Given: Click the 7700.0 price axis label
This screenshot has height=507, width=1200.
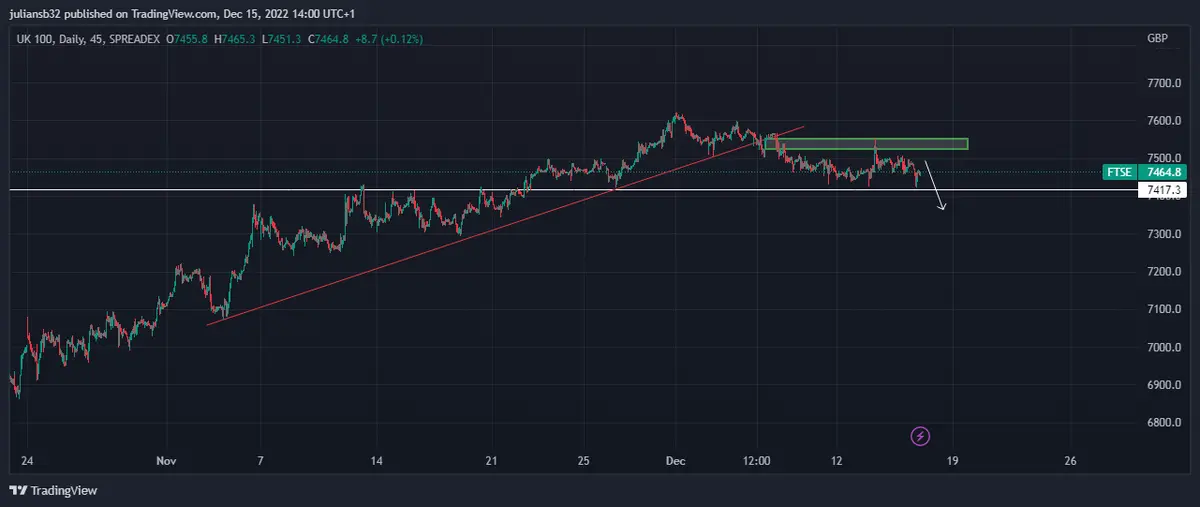Looking at the screenshot, I should click(x=1164, y=83).
